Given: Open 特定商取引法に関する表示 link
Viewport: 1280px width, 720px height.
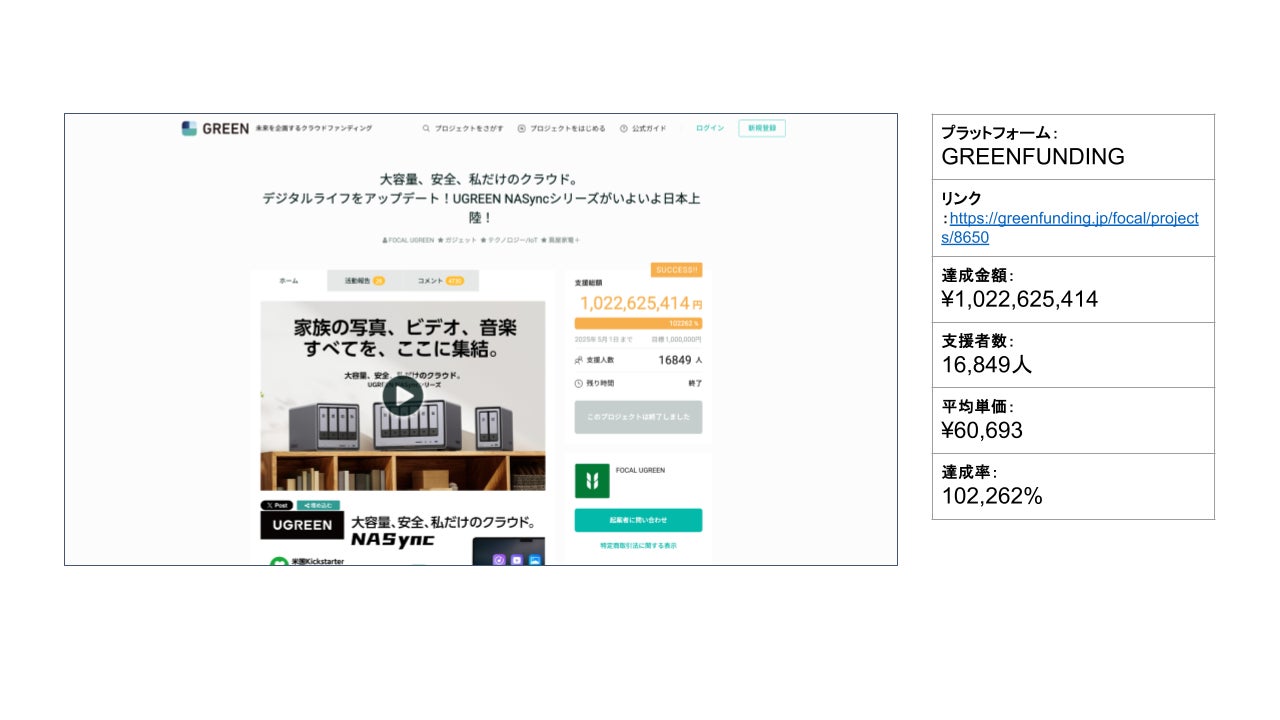Looking at the screenshot, I should pyautogui.click(x=638, y=545).
